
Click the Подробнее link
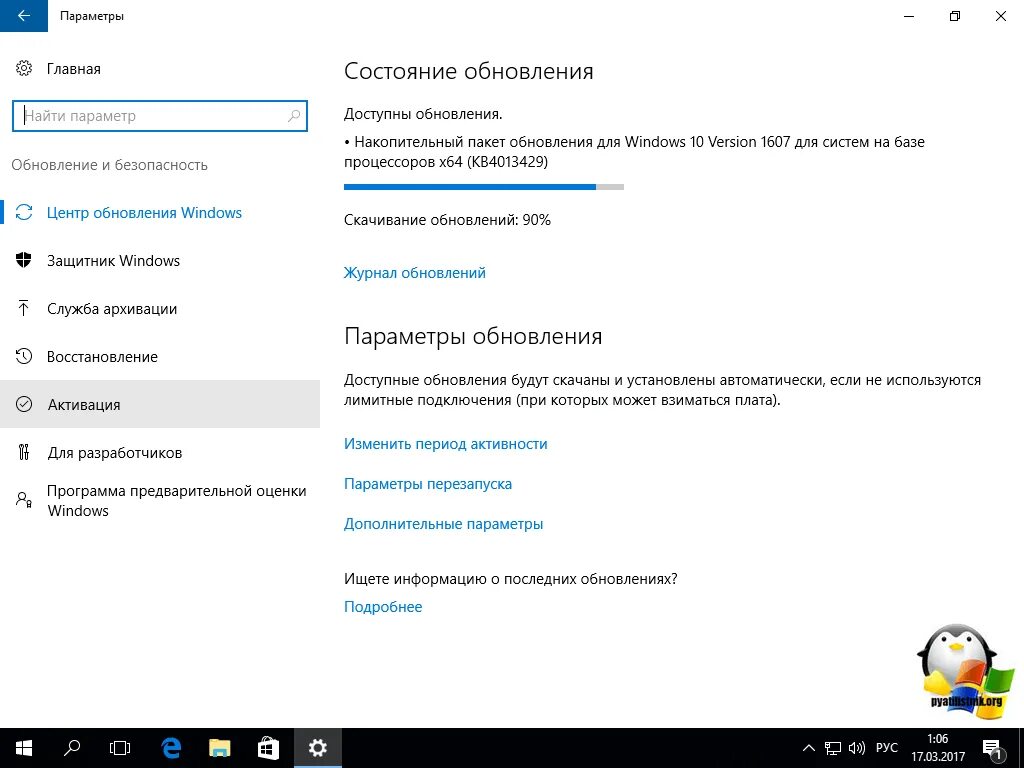pos(383,607)
